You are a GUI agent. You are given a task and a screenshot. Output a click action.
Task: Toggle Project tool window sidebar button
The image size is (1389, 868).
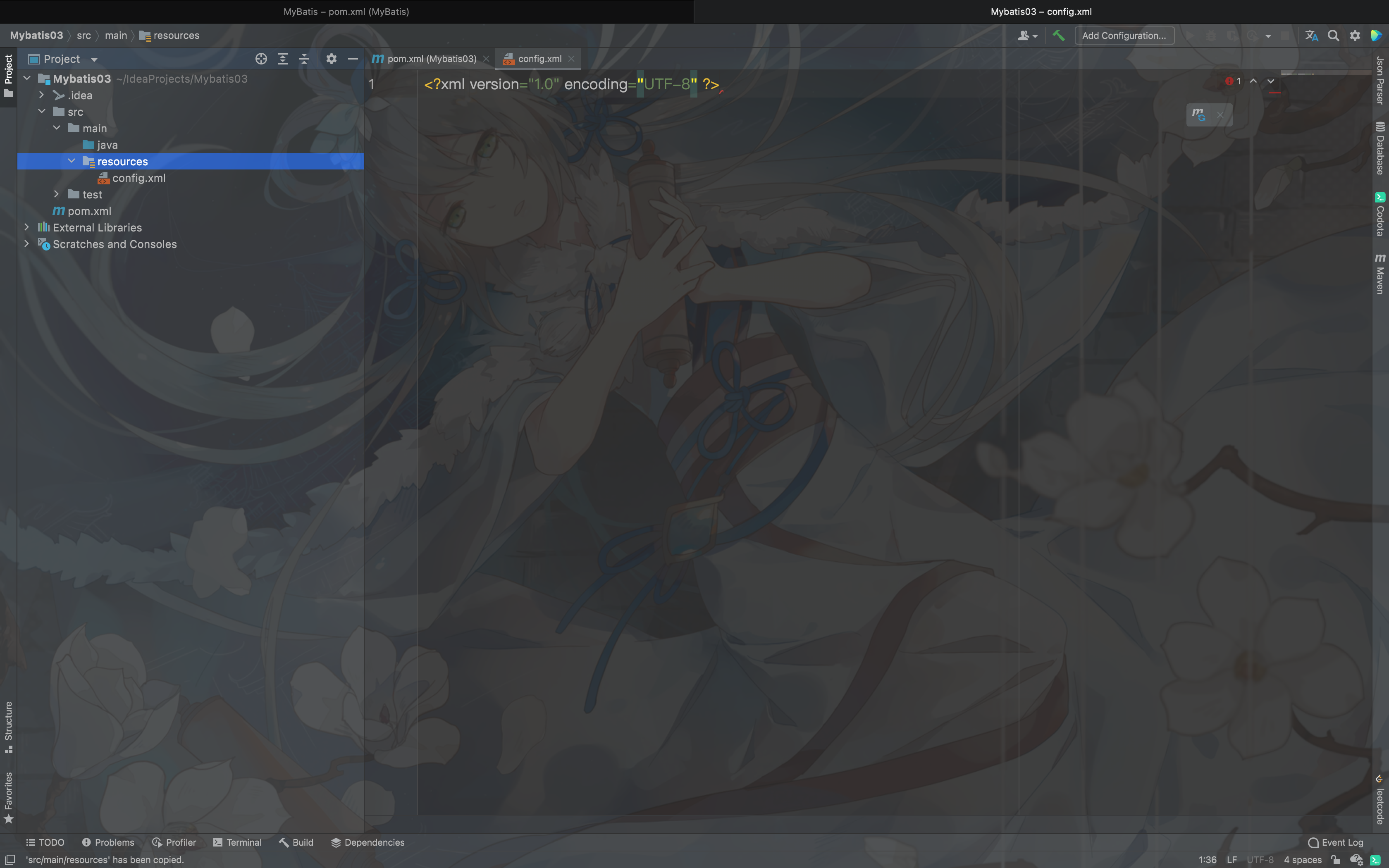tap(9, 75)
